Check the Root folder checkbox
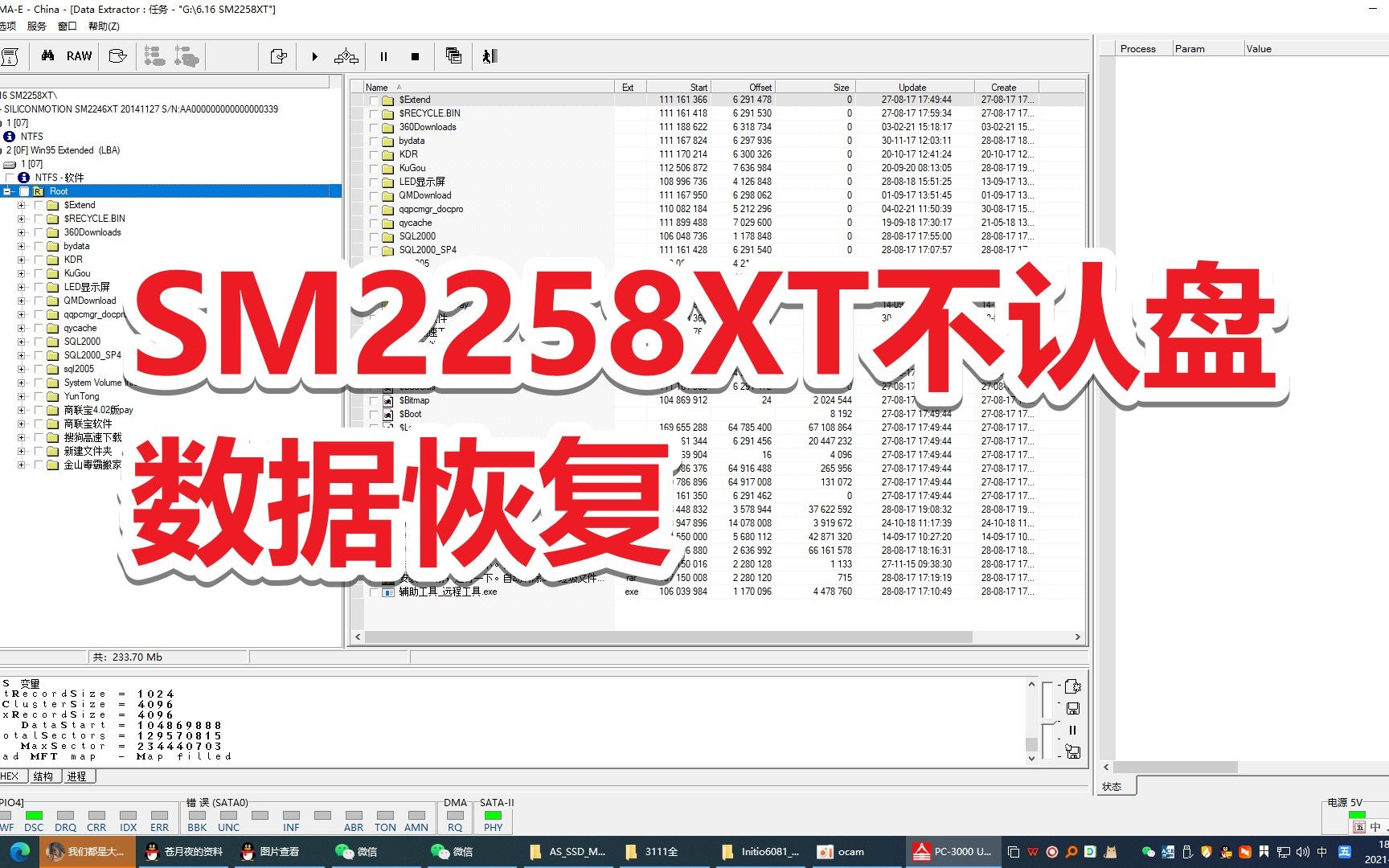 24,191
